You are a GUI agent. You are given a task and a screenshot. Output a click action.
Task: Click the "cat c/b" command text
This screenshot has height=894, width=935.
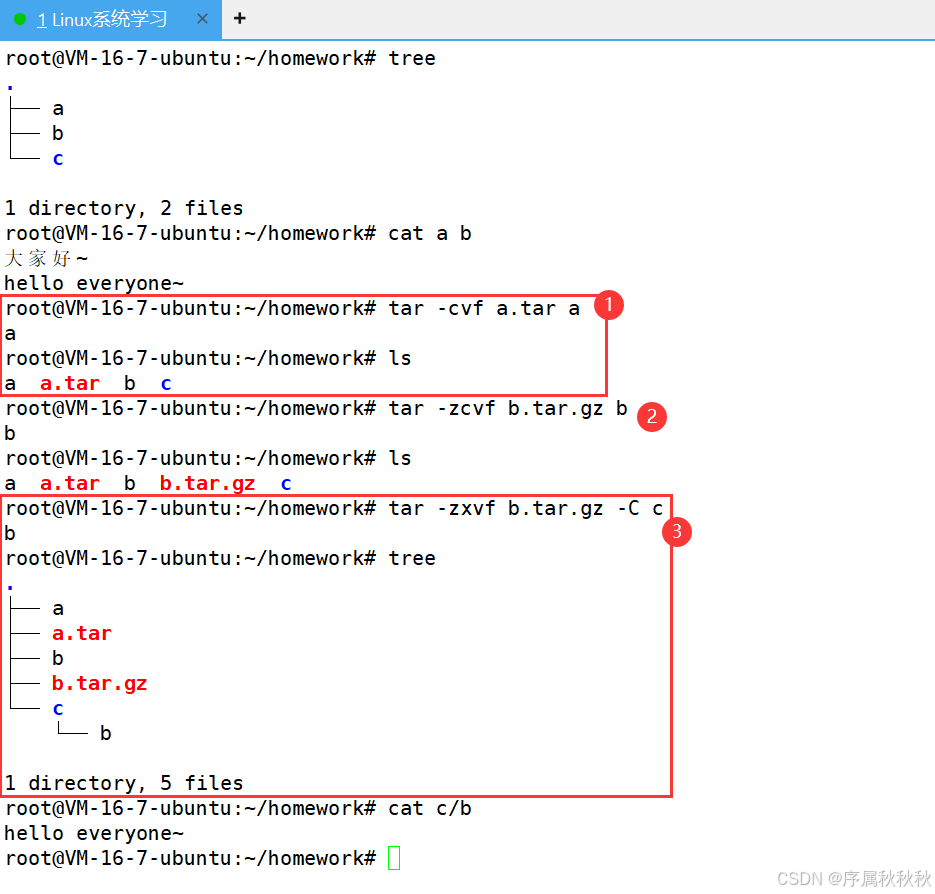(x=429, y=809)
